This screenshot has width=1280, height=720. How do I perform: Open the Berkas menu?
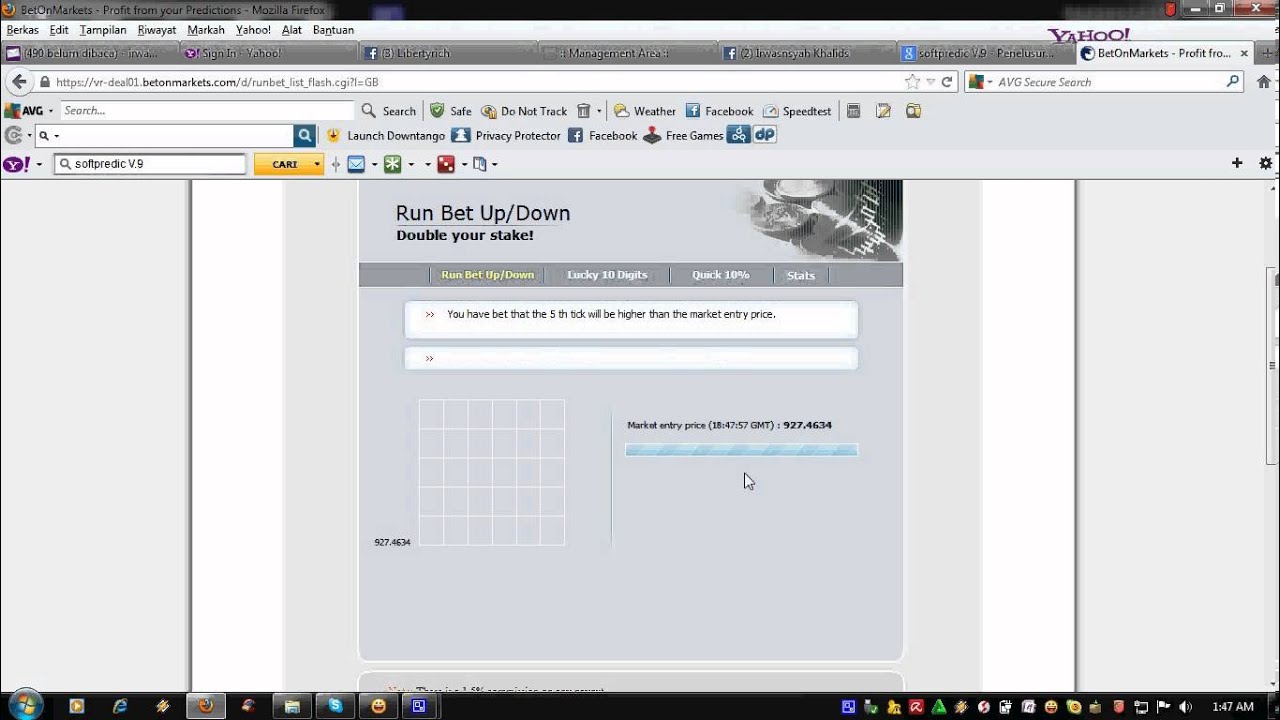click(22, 30)
